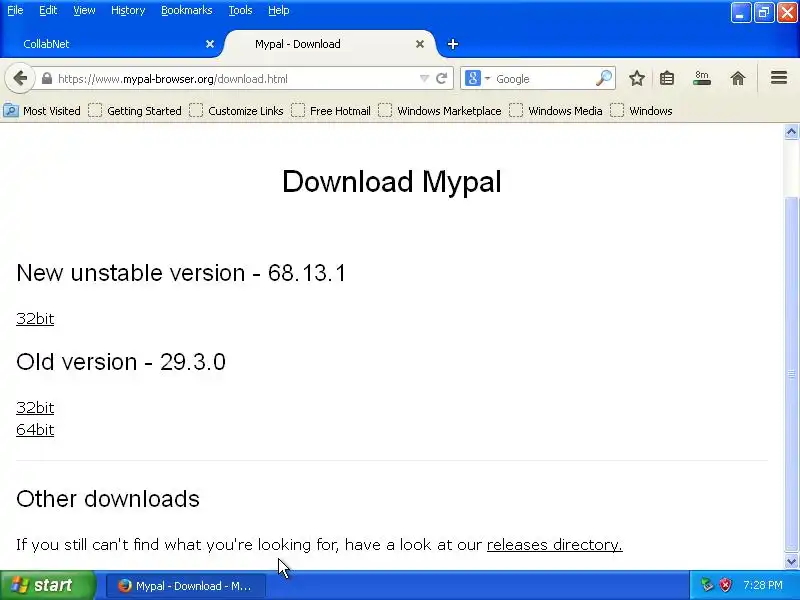Open the hamburger menu button
This screenshot has width=800, height=600.
coord(779,78)
